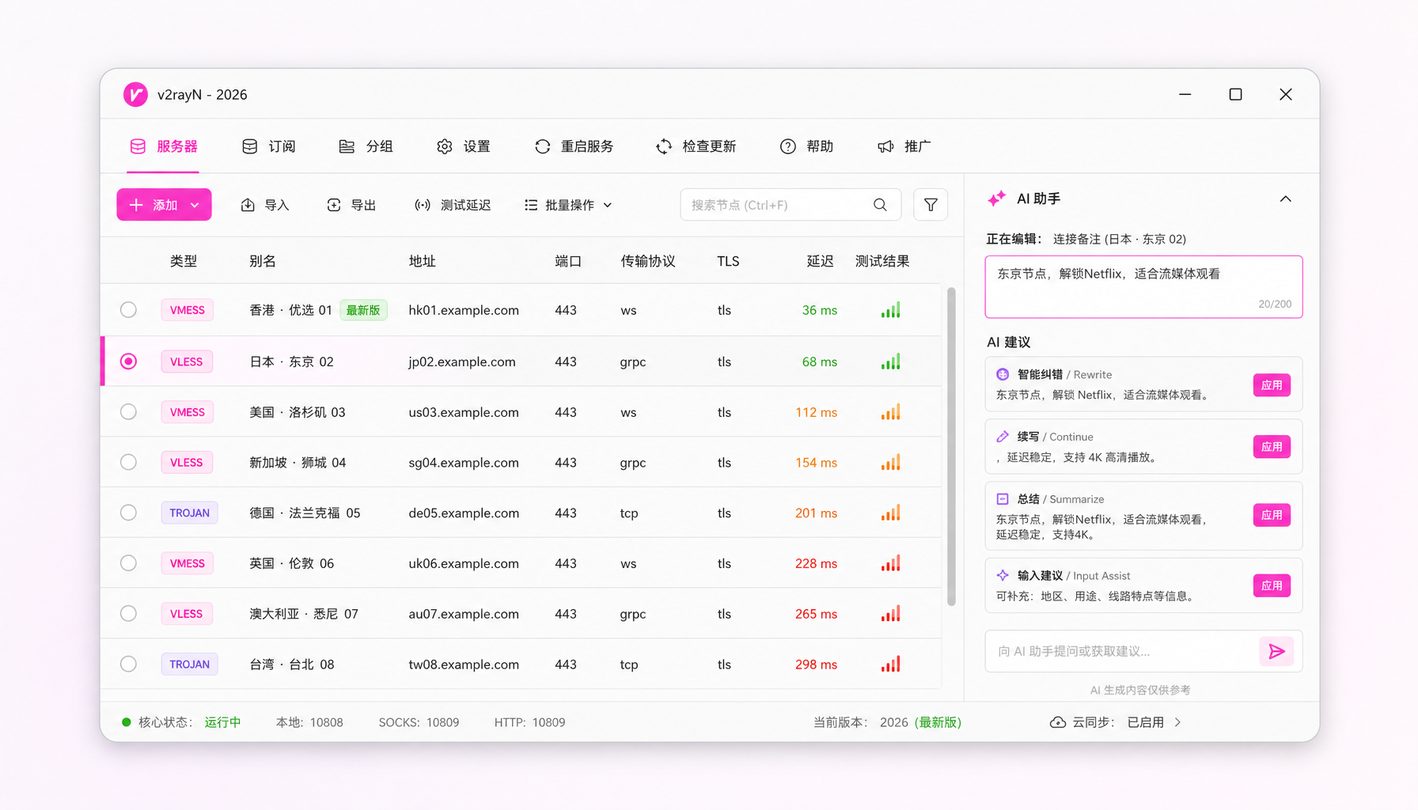Image resolution: width=1418 pixels, height=810 pixels.
Task: Open the 分组 tab
Action: (x=366, y=146)
